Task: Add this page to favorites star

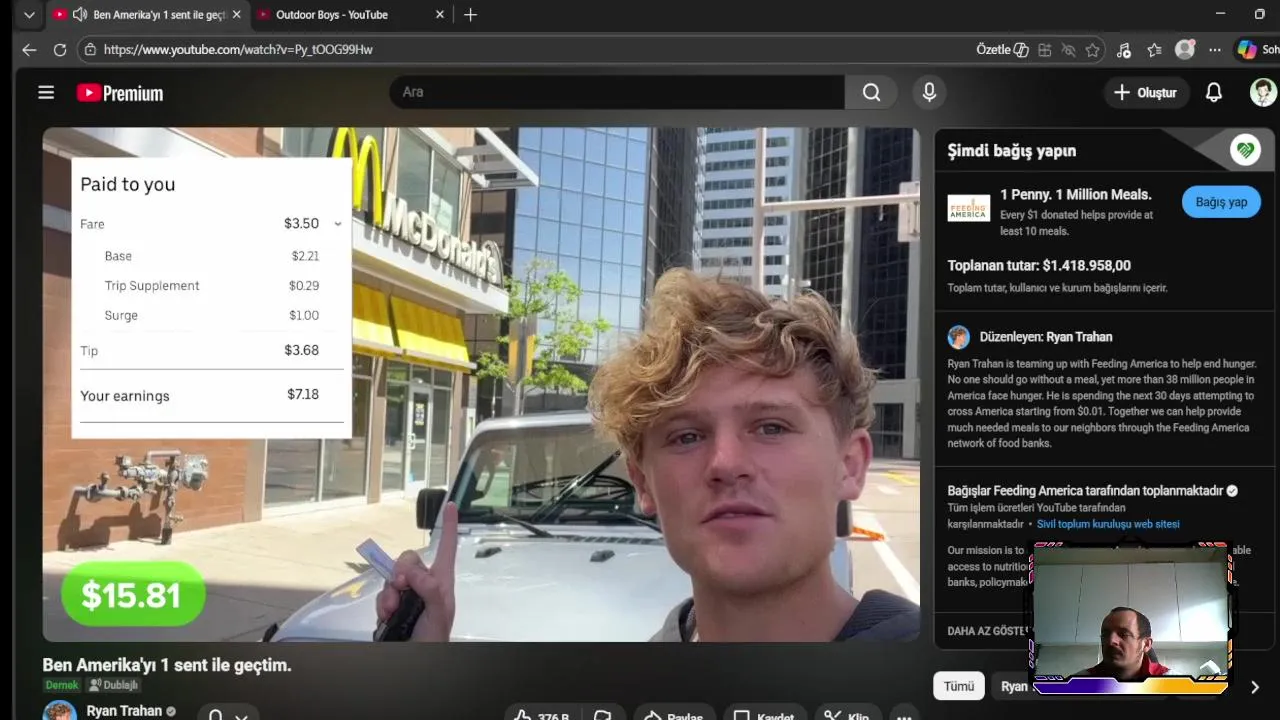Action: pos(1092,49)
